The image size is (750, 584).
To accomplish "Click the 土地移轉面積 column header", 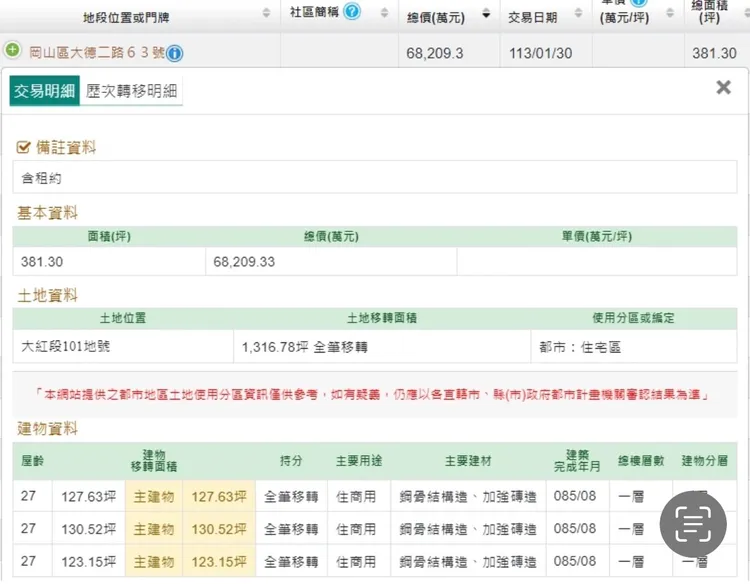I will point(382,318).
